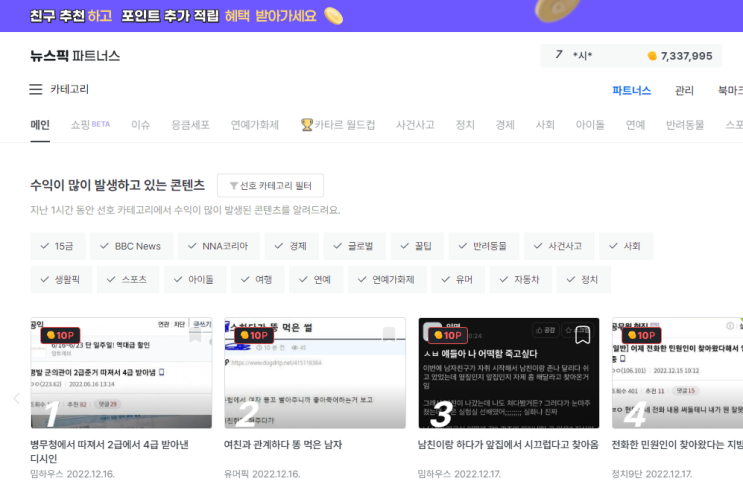Select the 메인 tab

40,125
